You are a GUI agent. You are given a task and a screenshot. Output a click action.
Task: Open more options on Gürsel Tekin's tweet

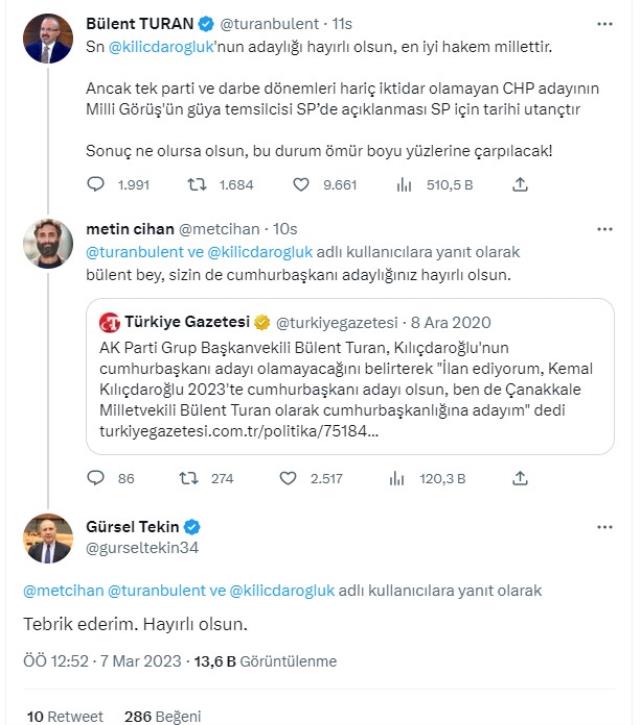pos(604,526)
